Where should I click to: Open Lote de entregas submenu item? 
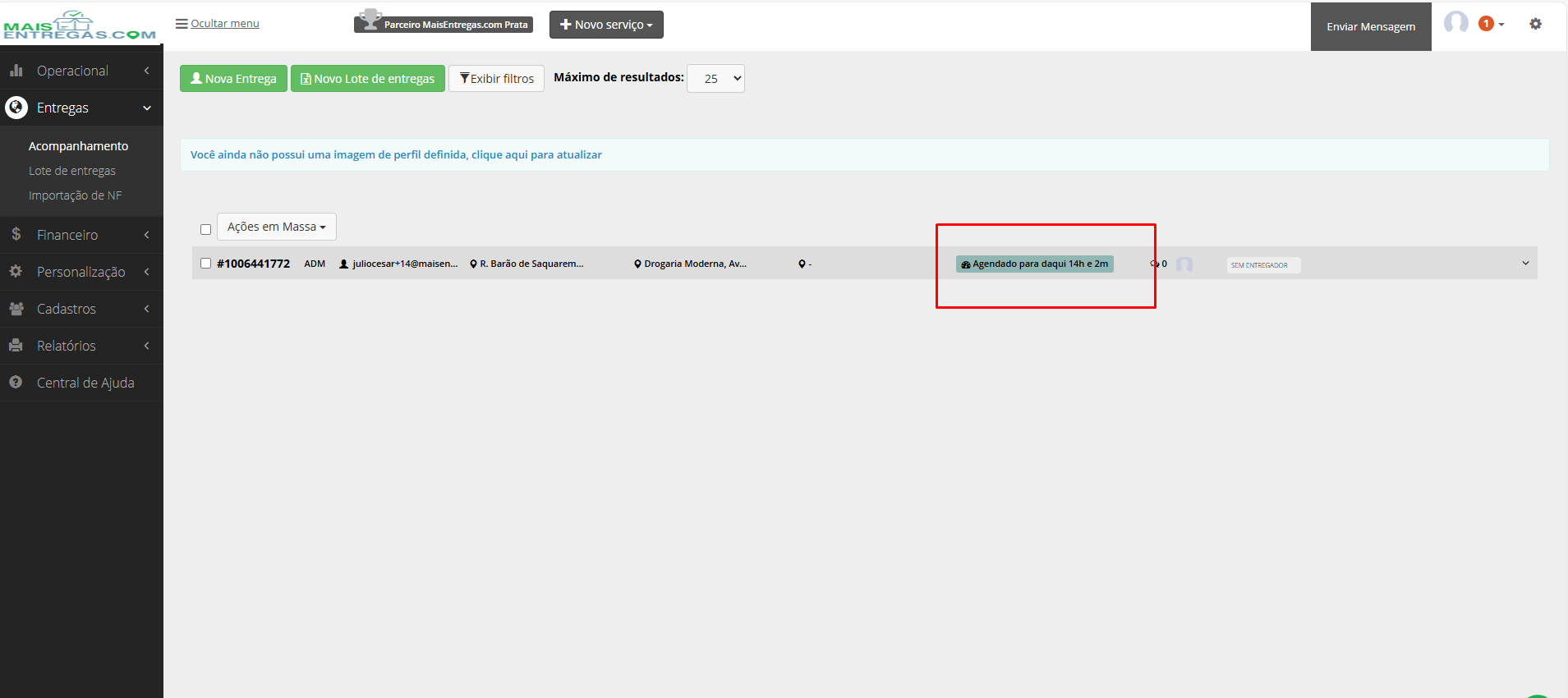point(72,171)
